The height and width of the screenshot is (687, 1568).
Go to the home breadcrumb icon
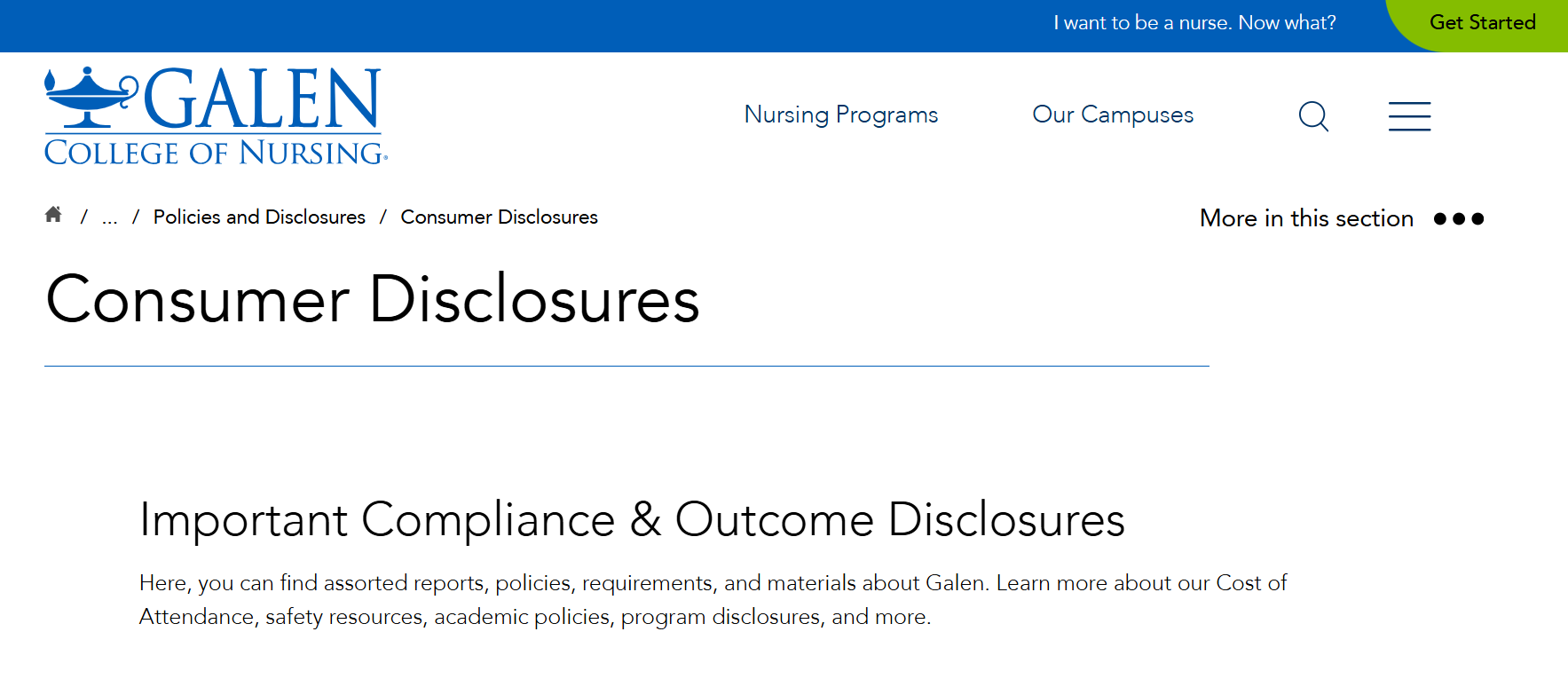coord(53,215)
